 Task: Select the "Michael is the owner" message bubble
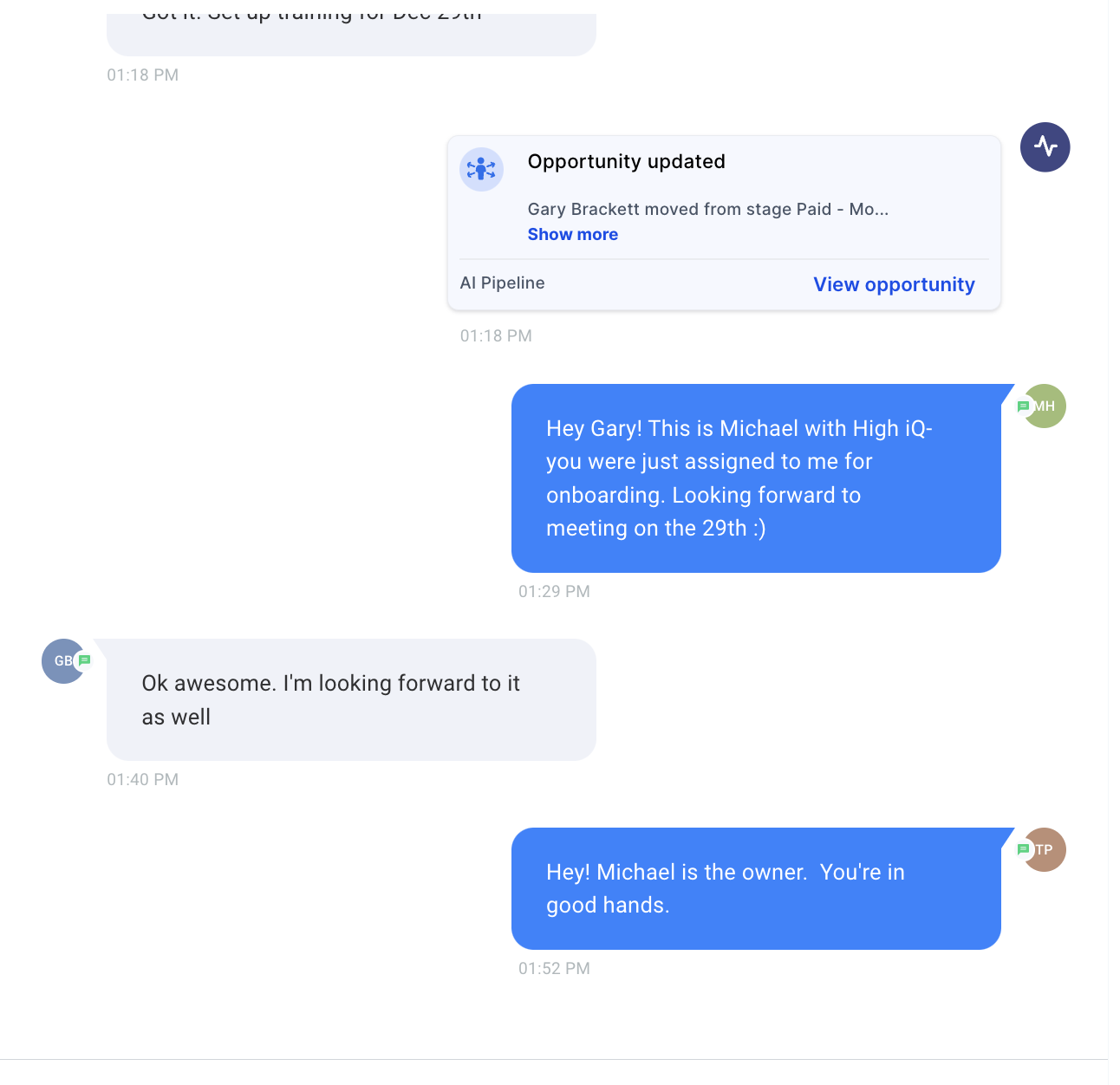[x=756, y=889]
